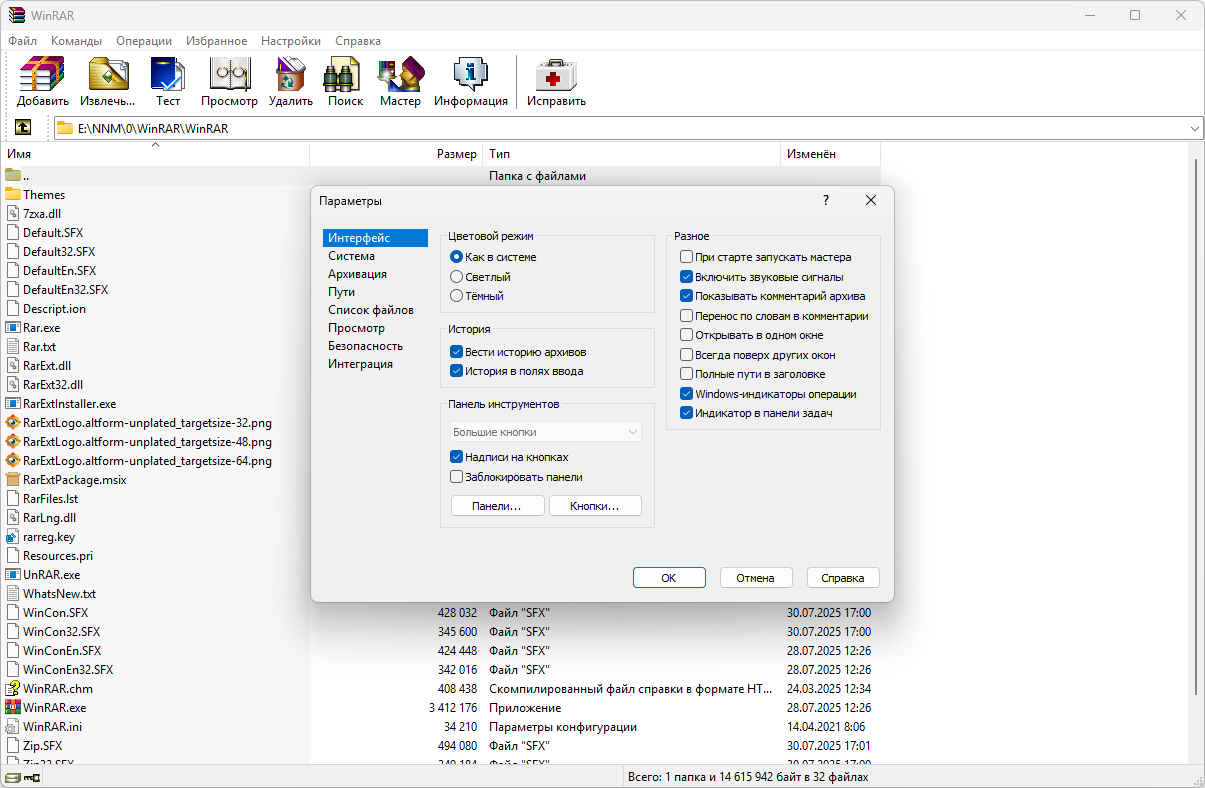The height and width of the screenshot is (788, 1205).
Task: Click the WinRAR.chm help file icon
Action: tap(13, 688)
